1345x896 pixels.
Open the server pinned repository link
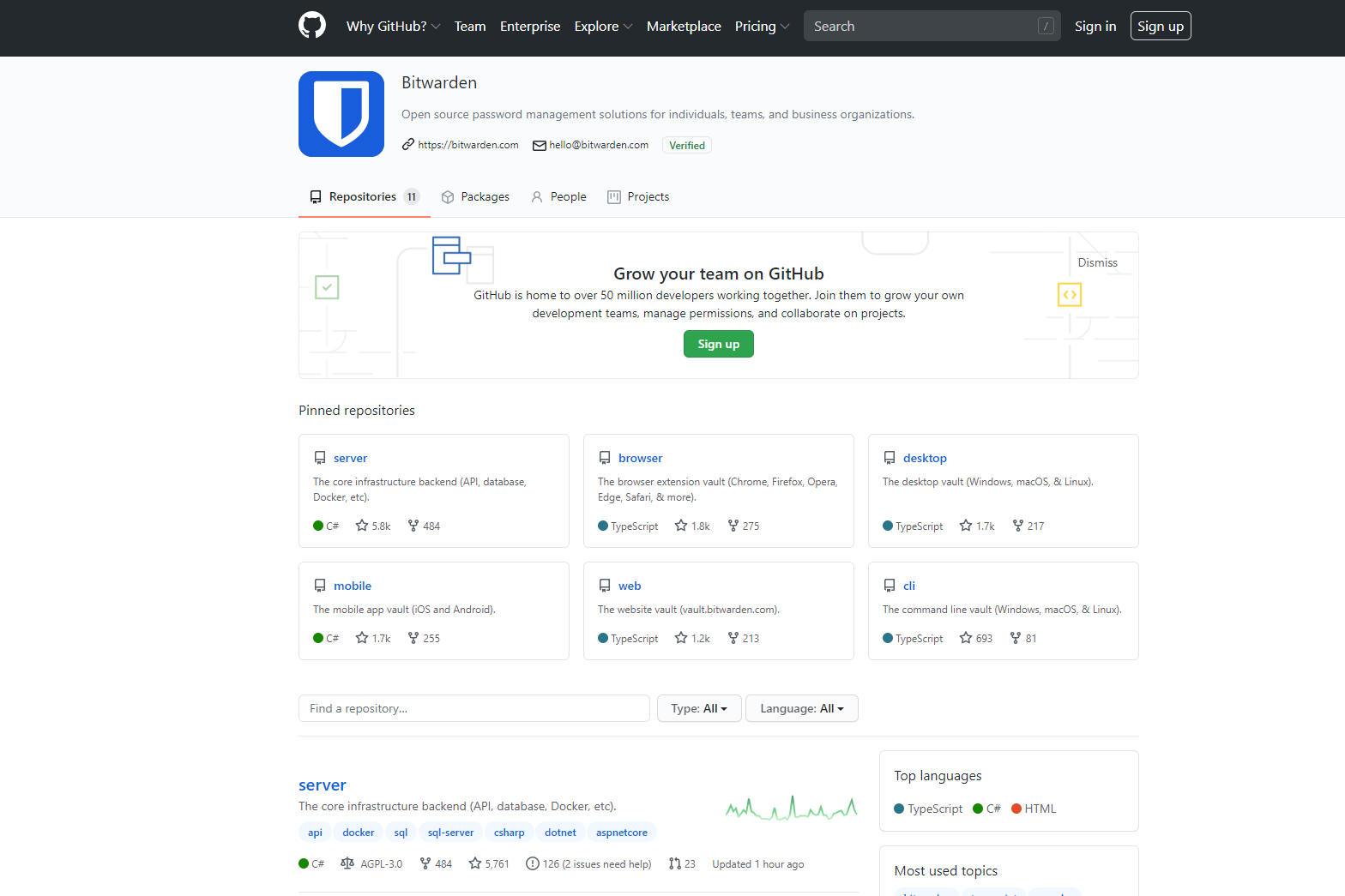(x=350, y=458)
